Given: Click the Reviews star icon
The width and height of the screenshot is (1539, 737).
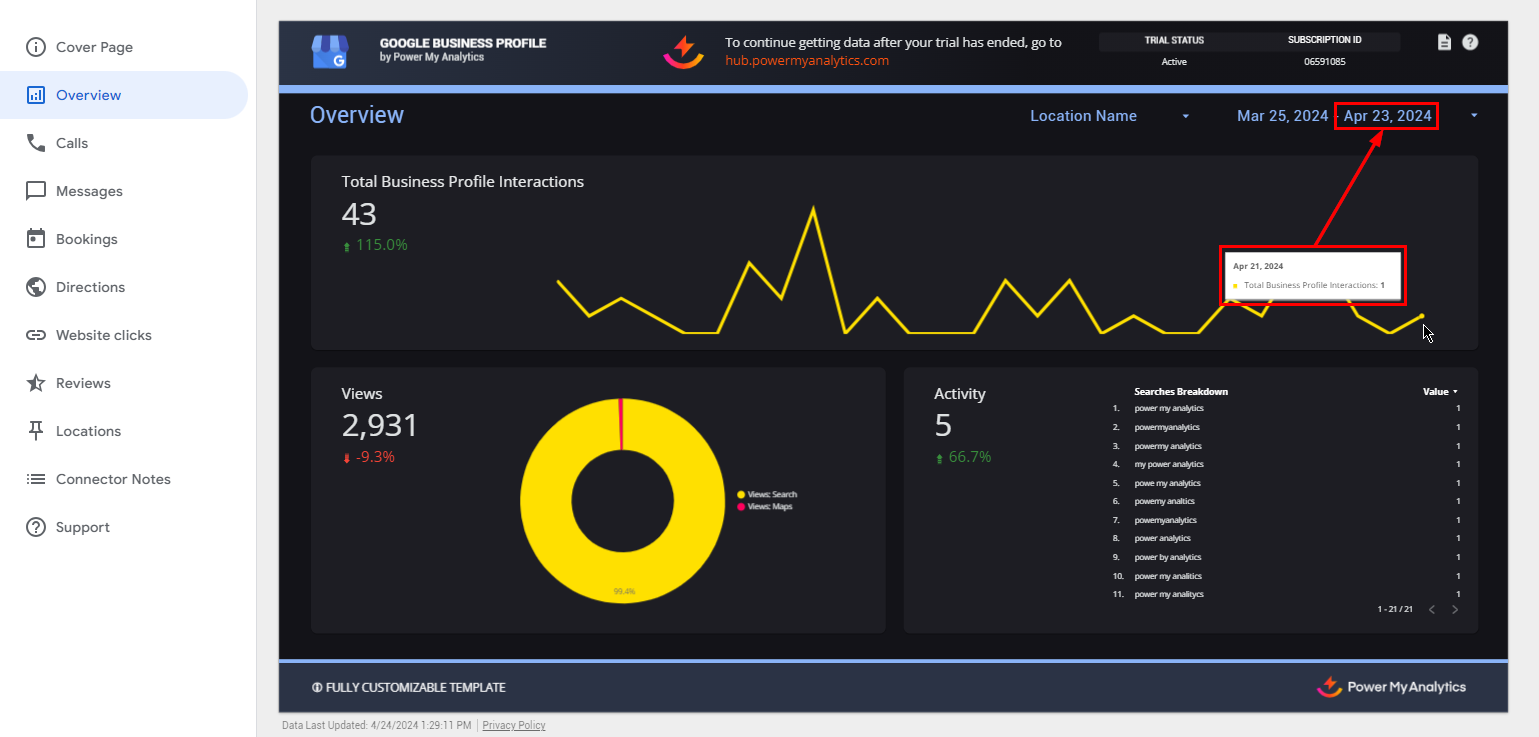Looking at the screenshot, I should 36,383.
